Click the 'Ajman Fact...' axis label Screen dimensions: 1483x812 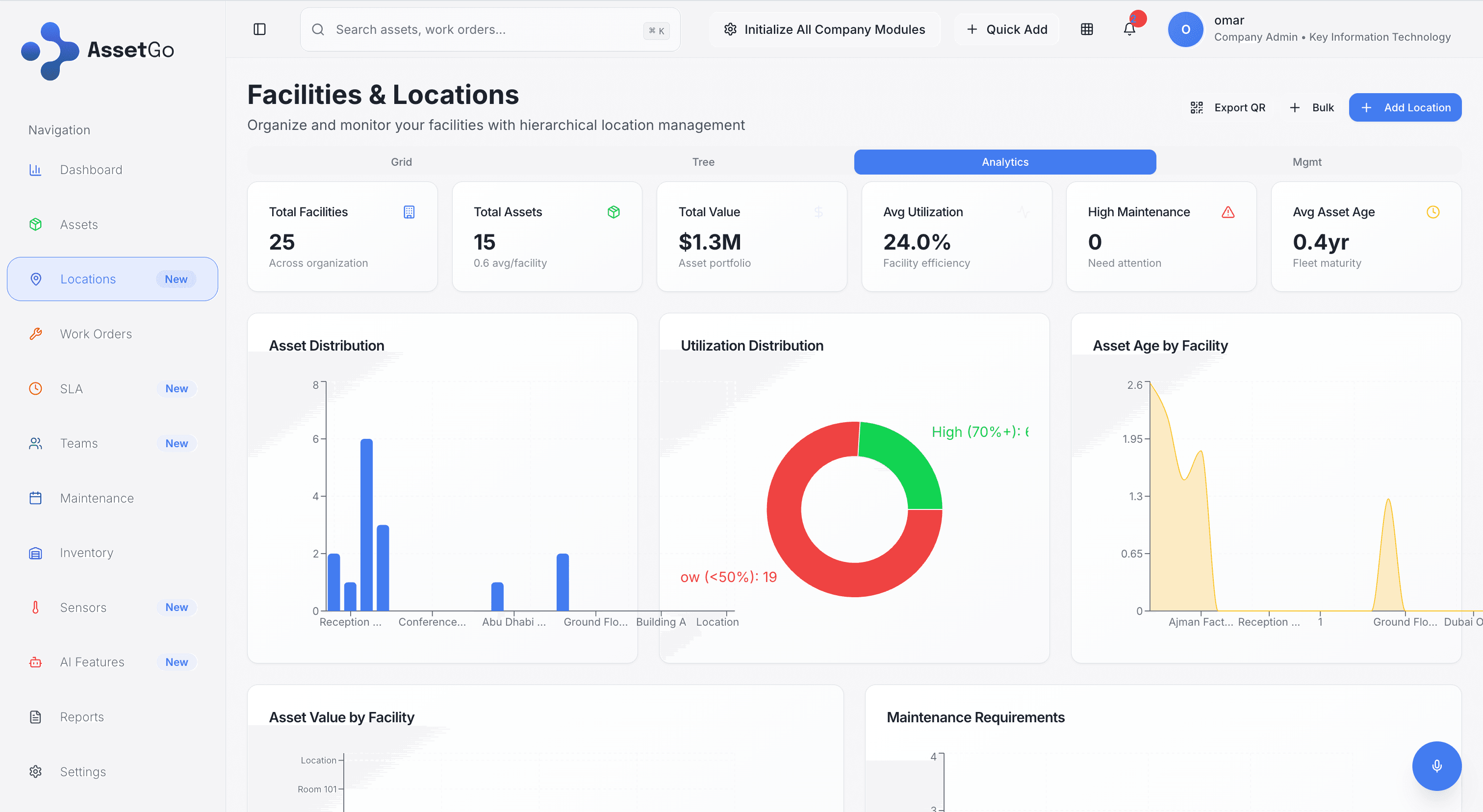[1201, 622]
